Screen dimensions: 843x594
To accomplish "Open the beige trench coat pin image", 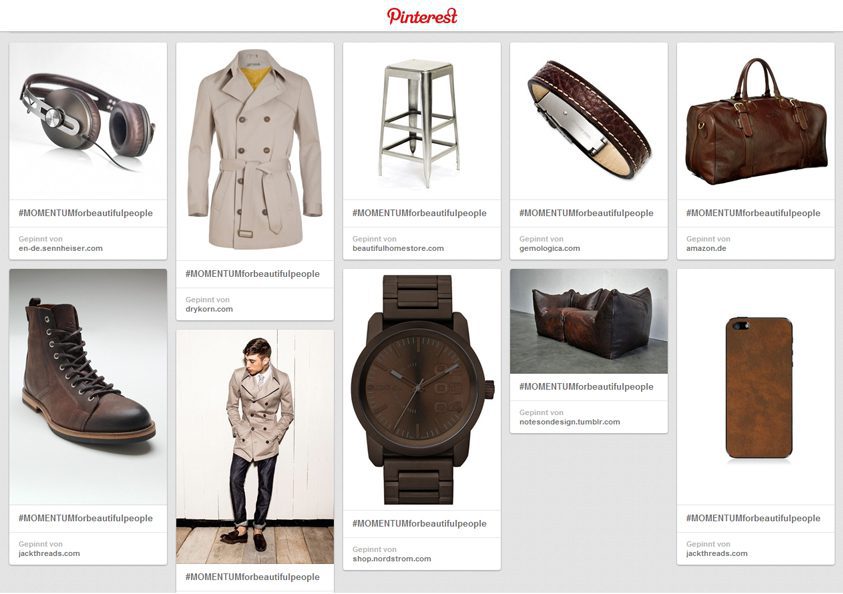I will pos(255,152).
